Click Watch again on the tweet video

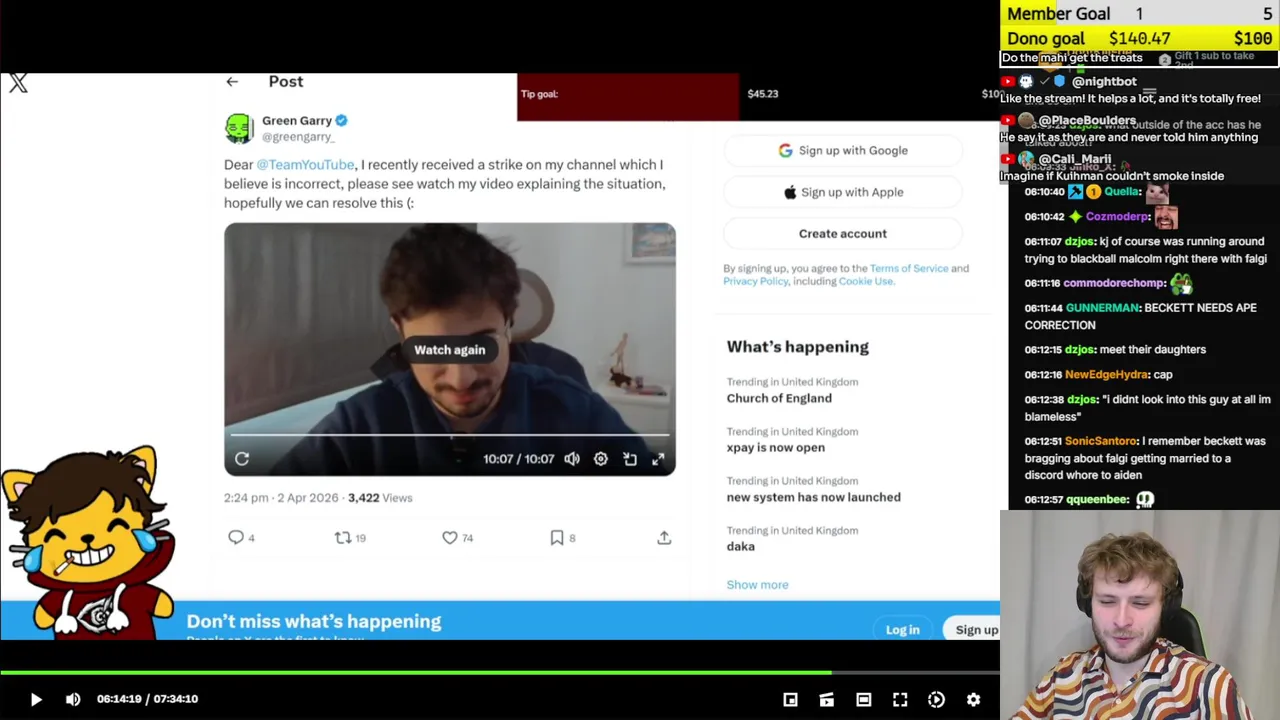pos(450,350)
